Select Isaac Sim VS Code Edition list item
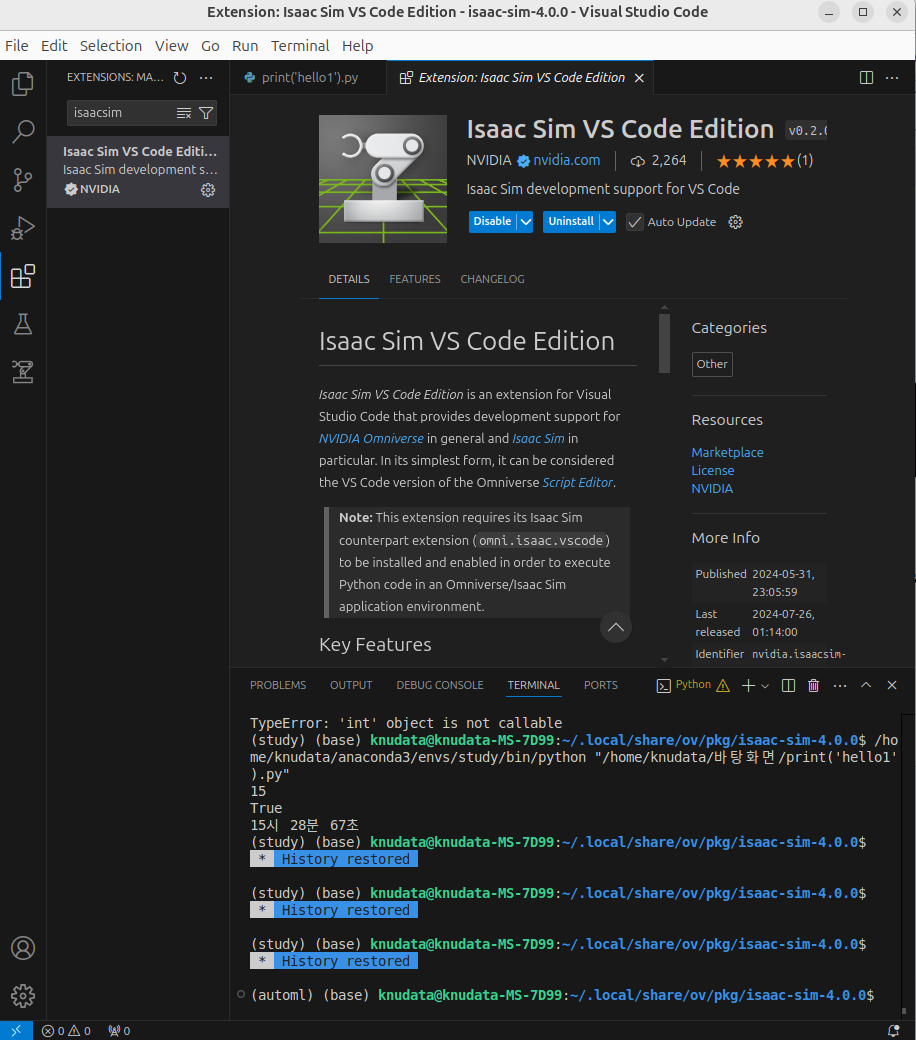916x1040 pixels. coord(138,172)
